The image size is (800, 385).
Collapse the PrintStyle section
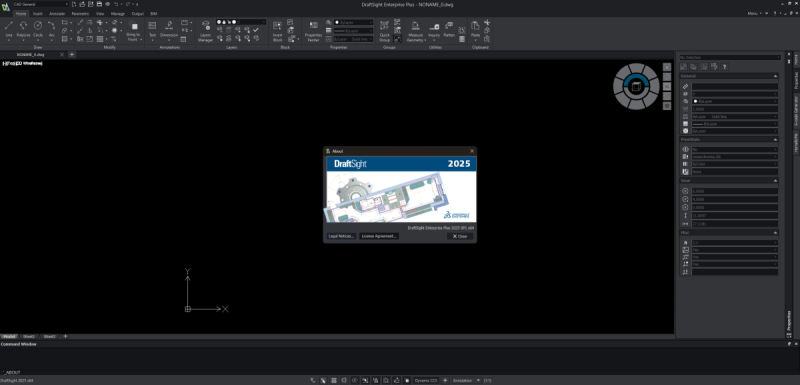coord(776,139)
